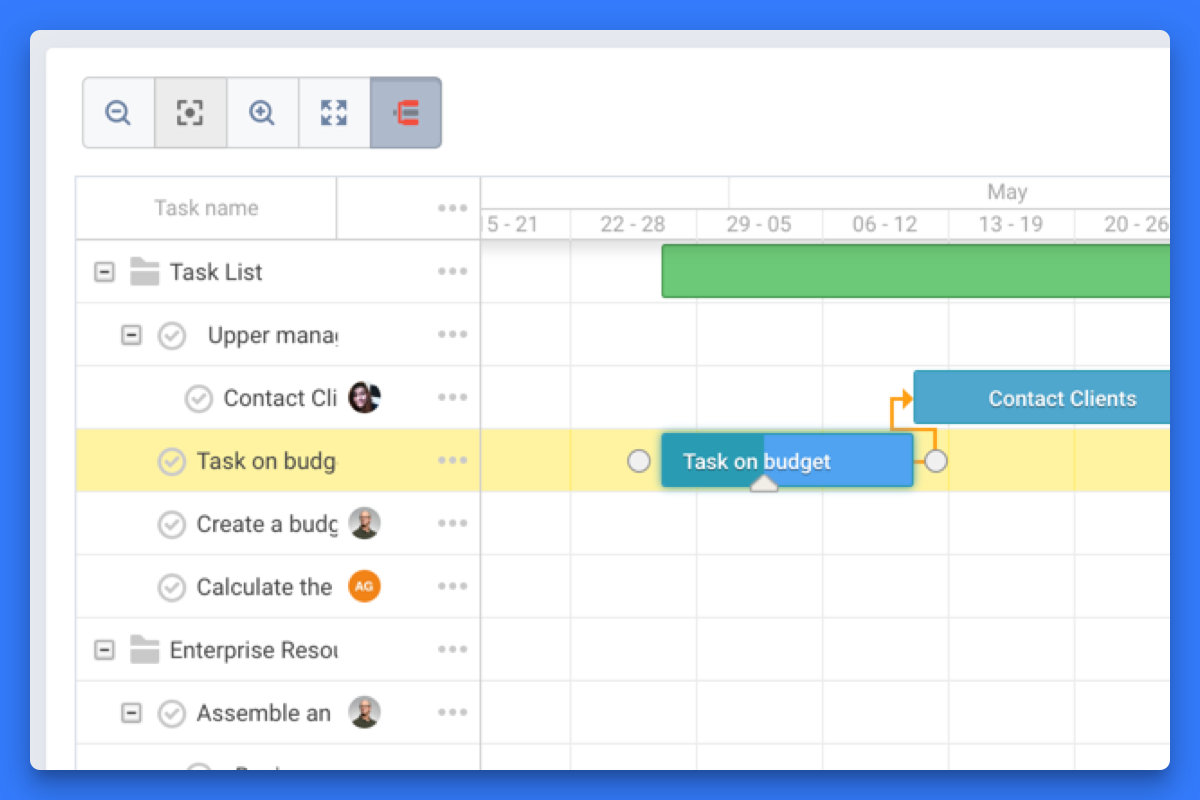Check off the Create a budget task
The image size is (1200, 800).
click(x=172, y=524)
